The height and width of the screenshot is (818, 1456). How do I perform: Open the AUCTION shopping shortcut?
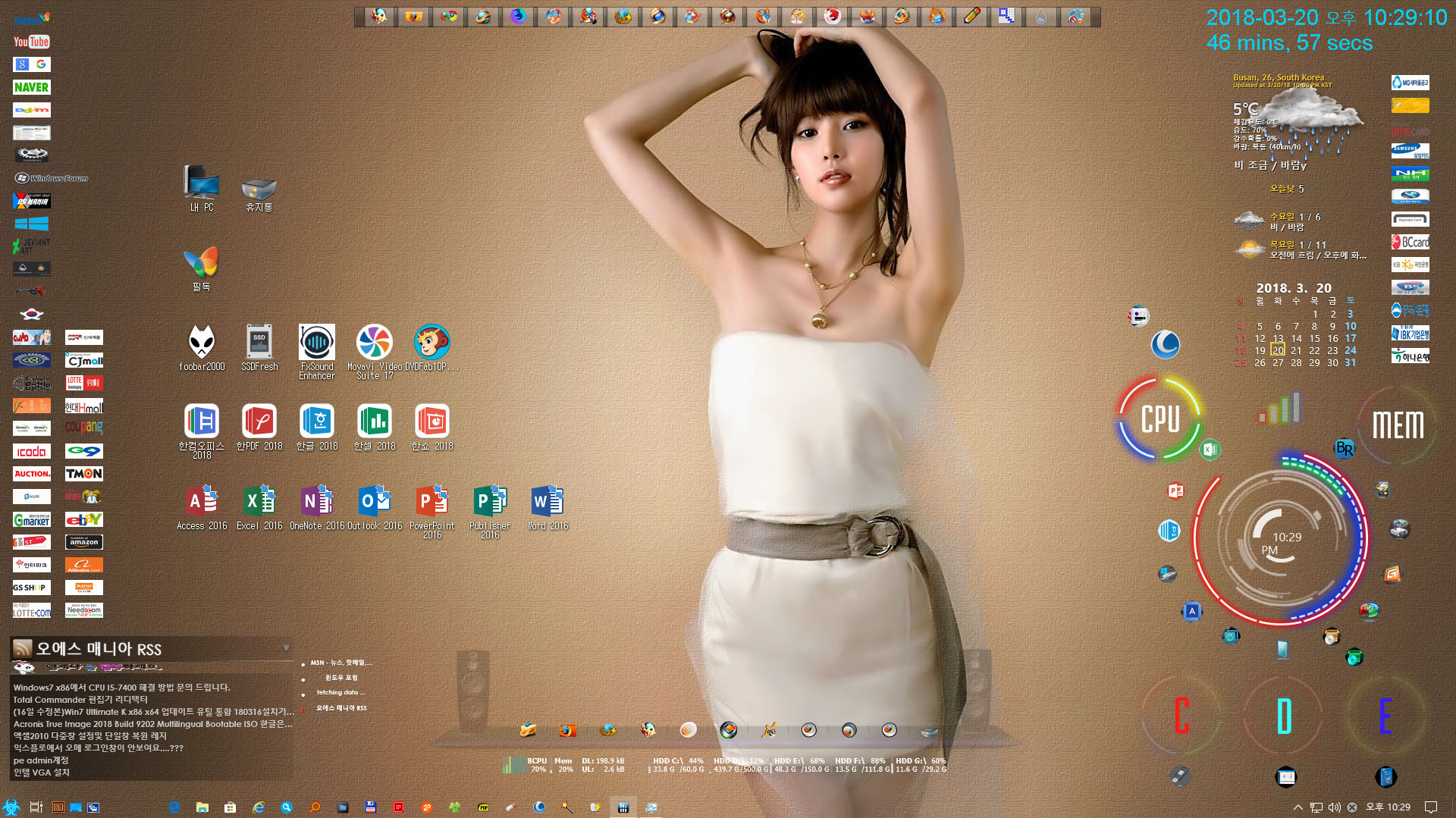(31, 474)
